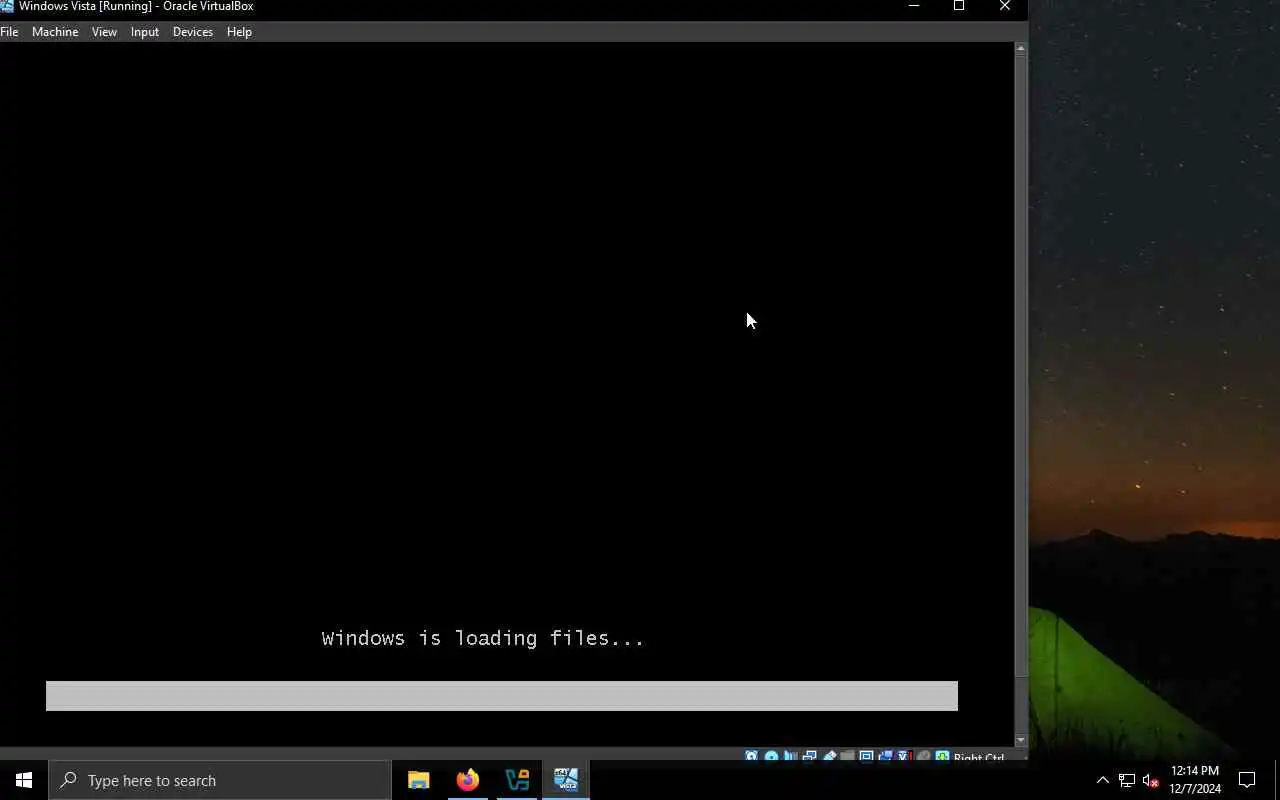Click the muted volume tray icon
This screenshot has width=1280, height=800.
tap(1150, 780)
